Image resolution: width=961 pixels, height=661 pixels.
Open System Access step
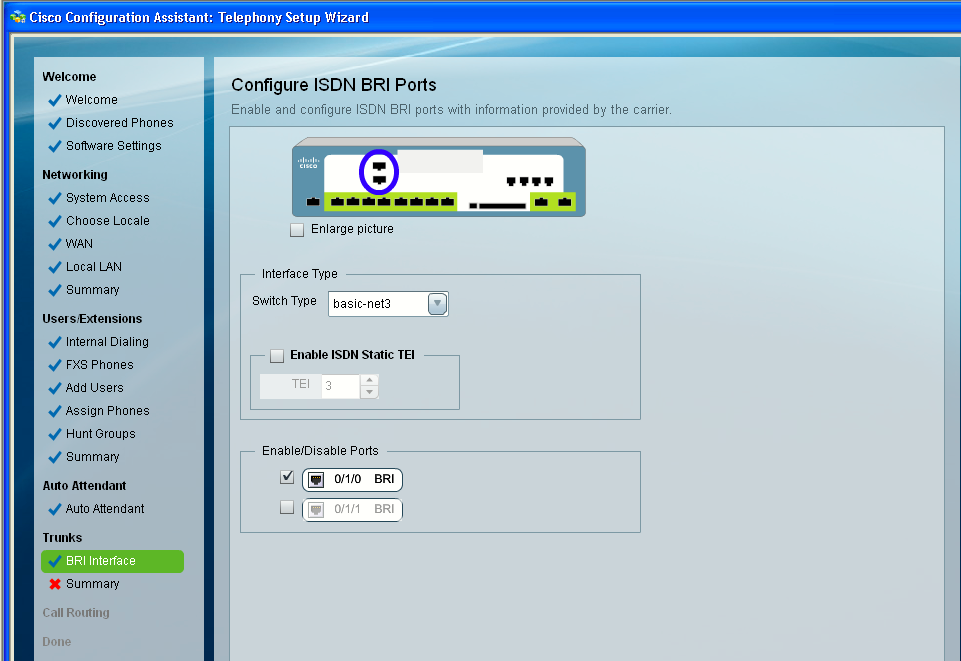(107, 198)
